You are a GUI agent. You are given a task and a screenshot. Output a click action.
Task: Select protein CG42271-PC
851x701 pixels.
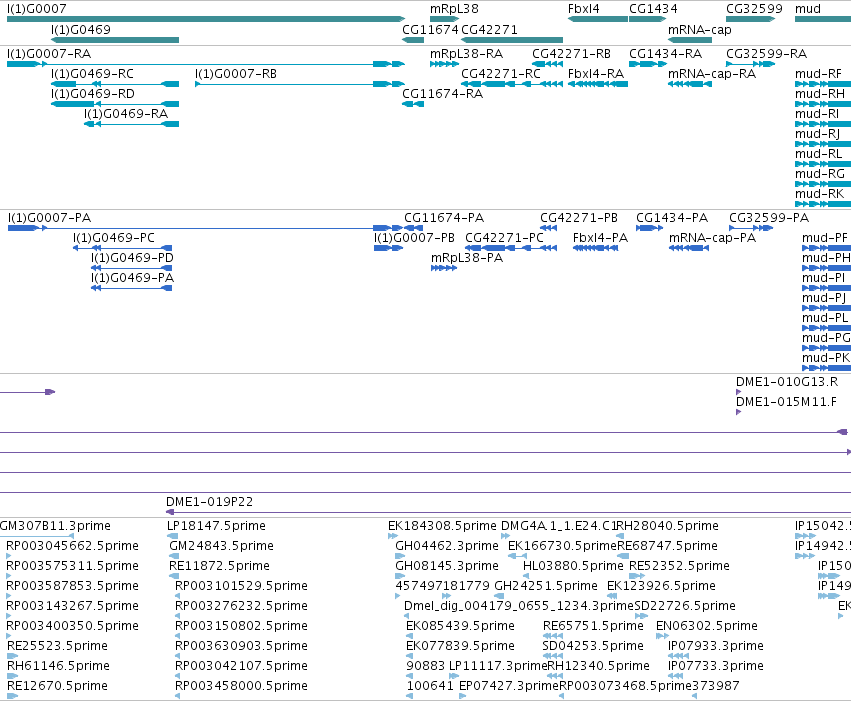tap(511, 248)
